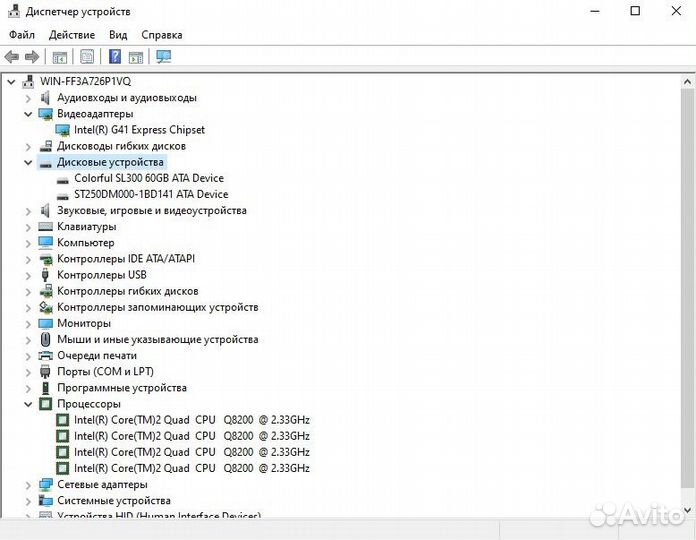Click the scrollbar down arrow
Screen dimensions: 696x540
[x=687, y=510]
